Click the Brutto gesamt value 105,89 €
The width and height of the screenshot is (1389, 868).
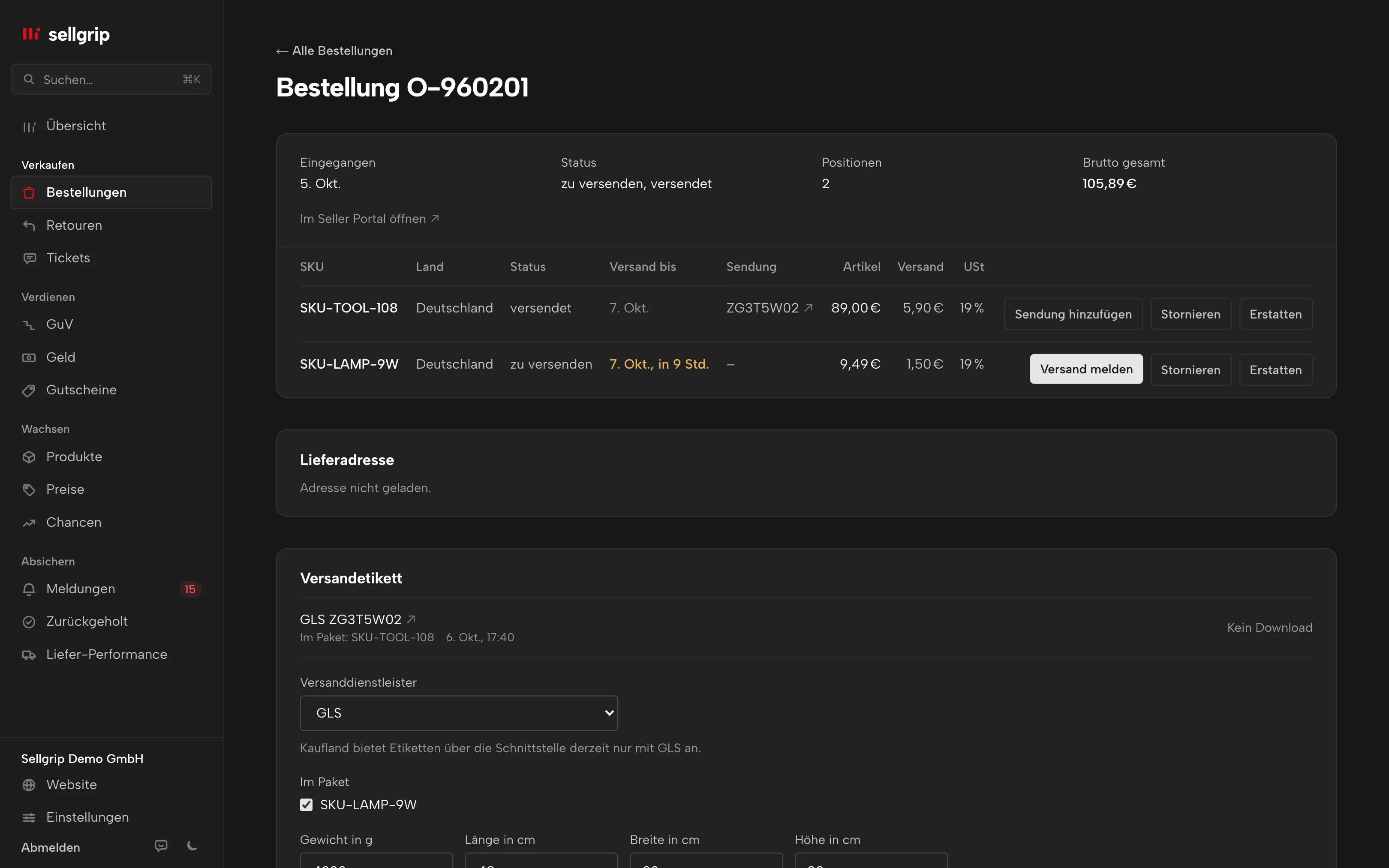[1109, 184]
